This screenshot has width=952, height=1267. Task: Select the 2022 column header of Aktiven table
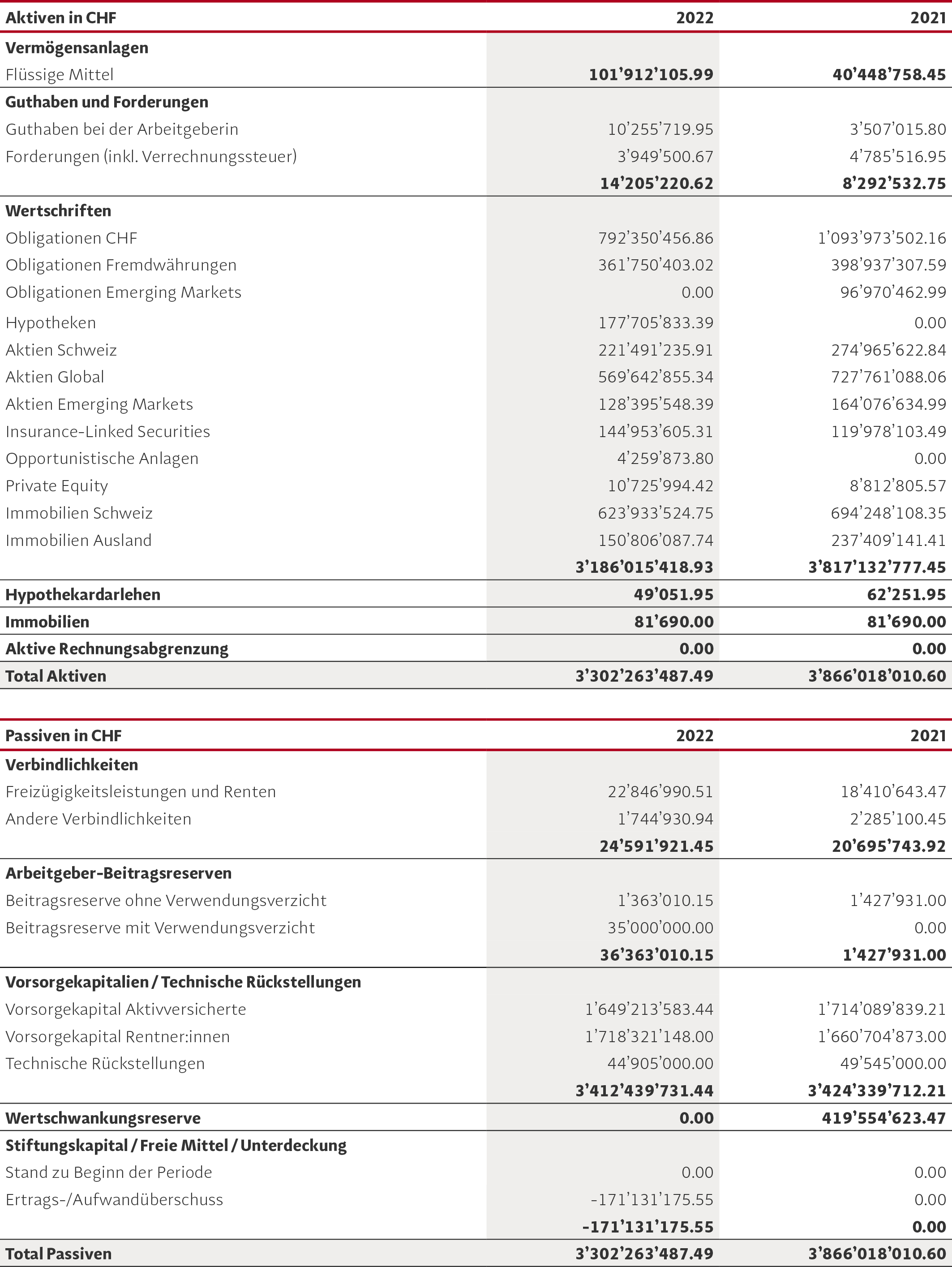click(x=694, y=18)
